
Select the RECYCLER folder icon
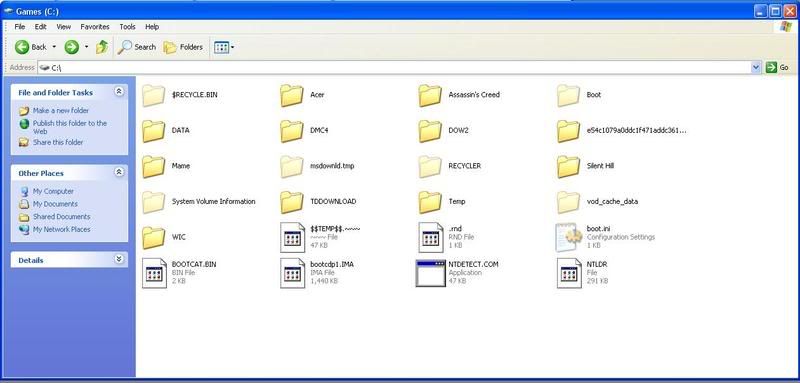tap(430, 167)
